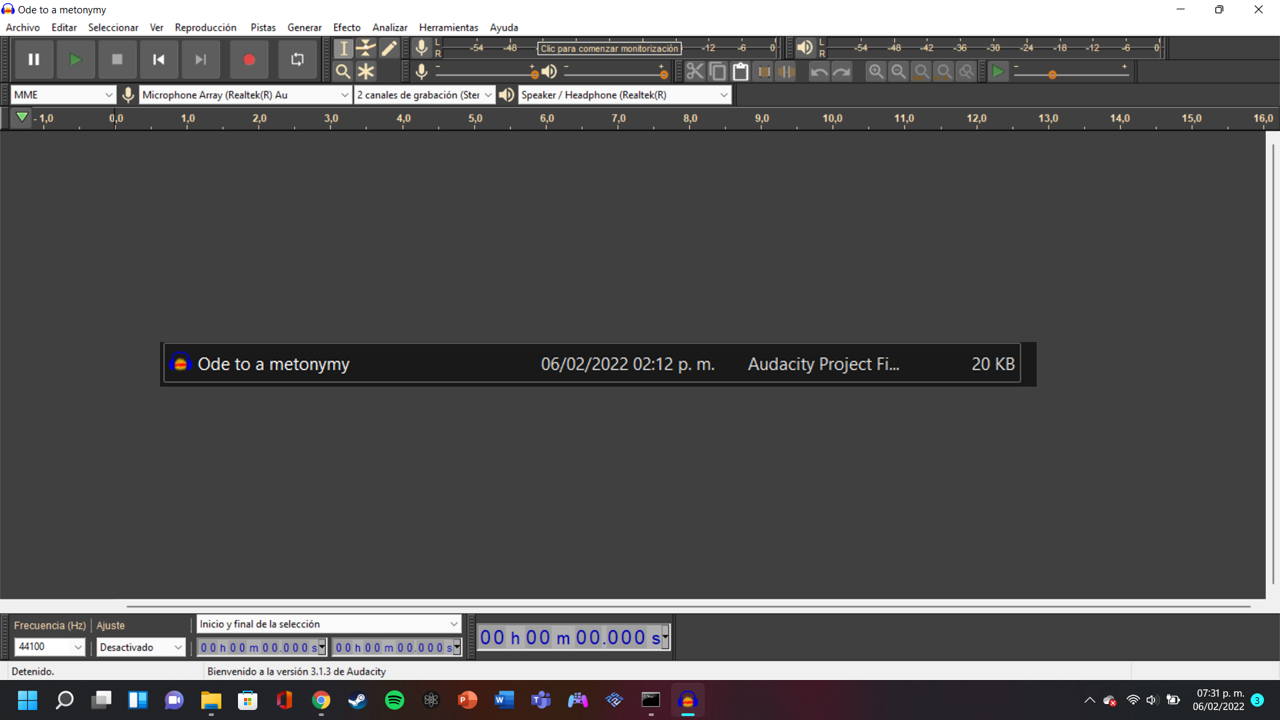Open the Herramientas menu
This screenshot has width=1280, height=720.
pyautogui.click(x=449, y=27)
